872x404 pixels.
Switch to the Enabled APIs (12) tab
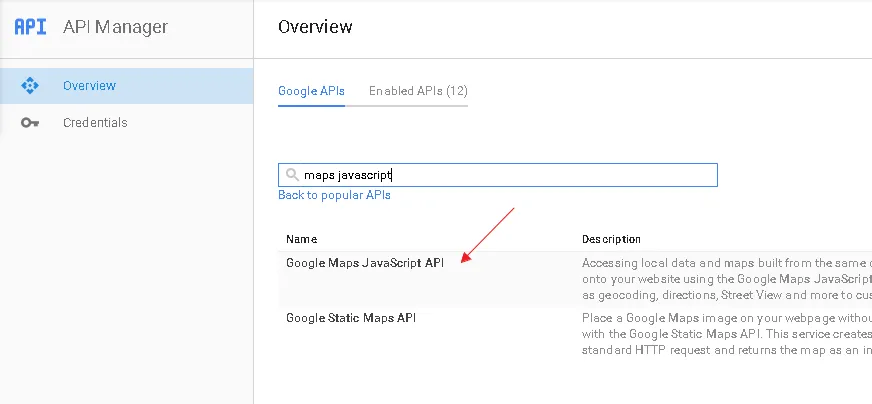[x=418, y=91]
